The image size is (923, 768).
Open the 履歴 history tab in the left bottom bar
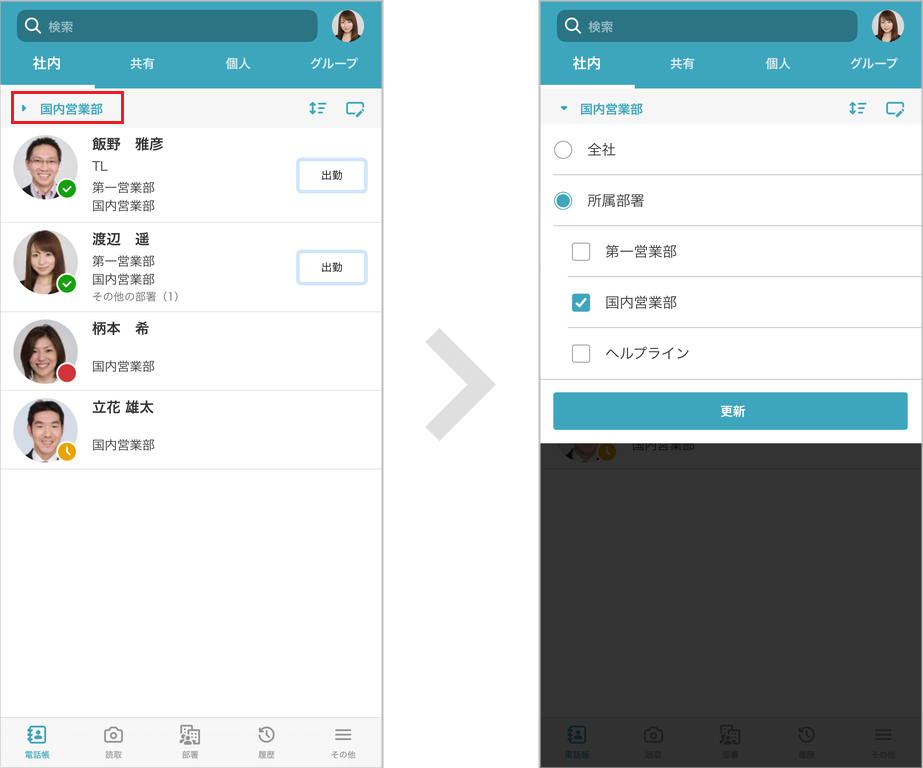pos(266,742)
